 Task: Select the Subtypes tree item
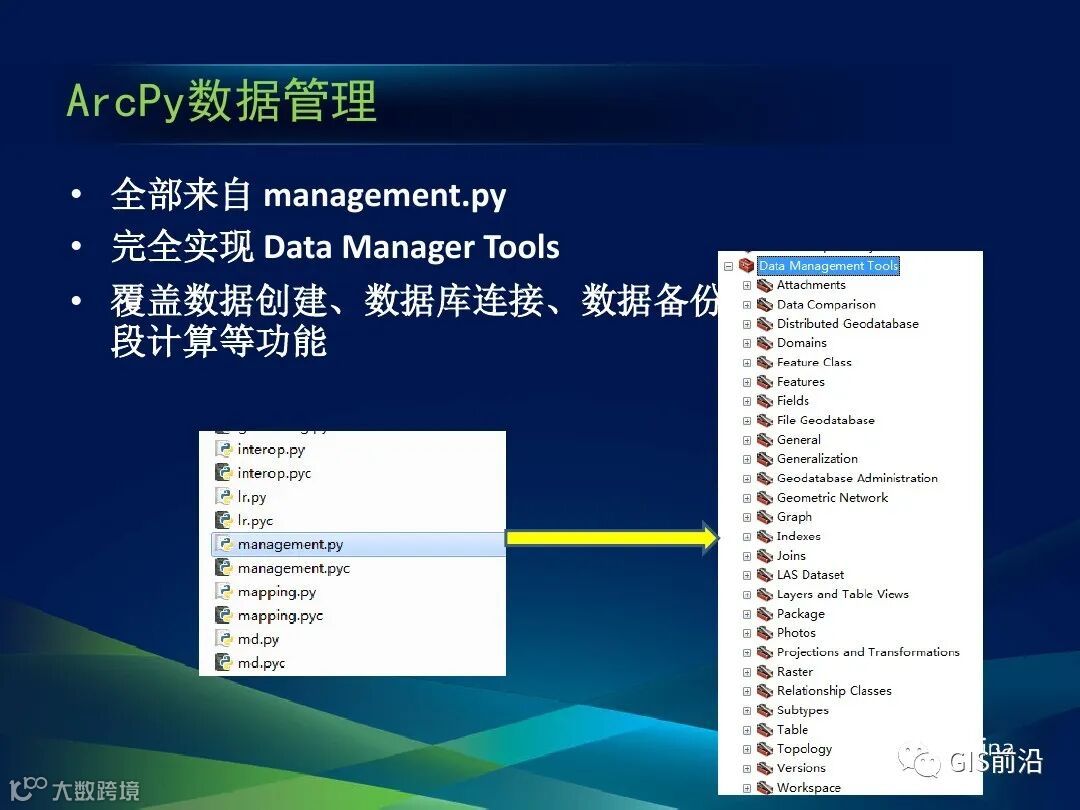(802, 710)
